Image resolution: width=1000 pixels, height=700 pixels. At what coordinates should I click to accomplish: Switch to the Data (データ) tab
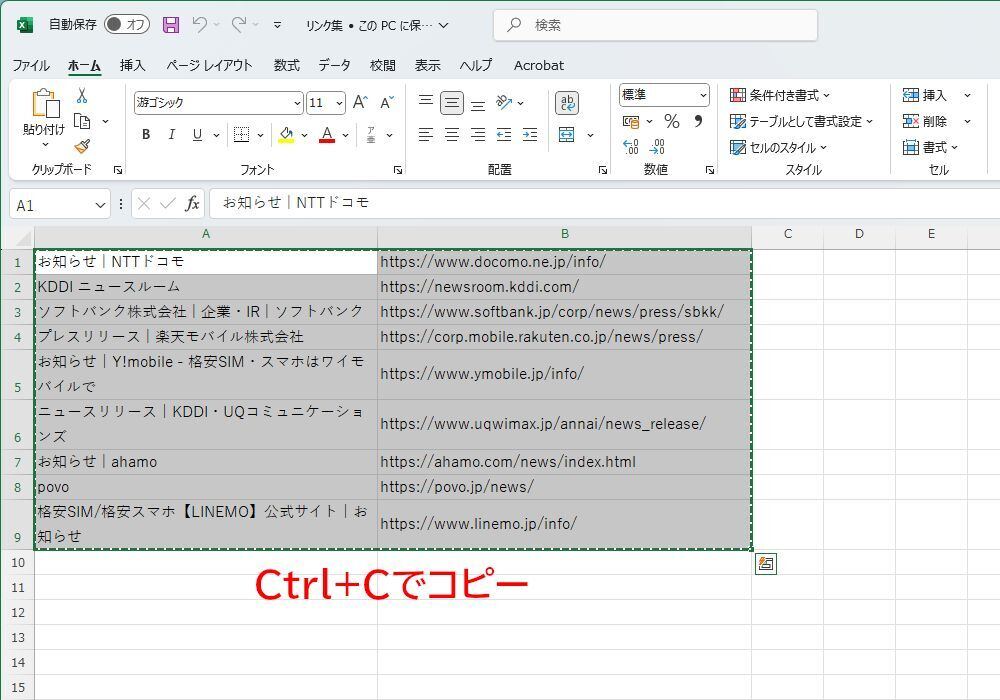coord(335,65)
